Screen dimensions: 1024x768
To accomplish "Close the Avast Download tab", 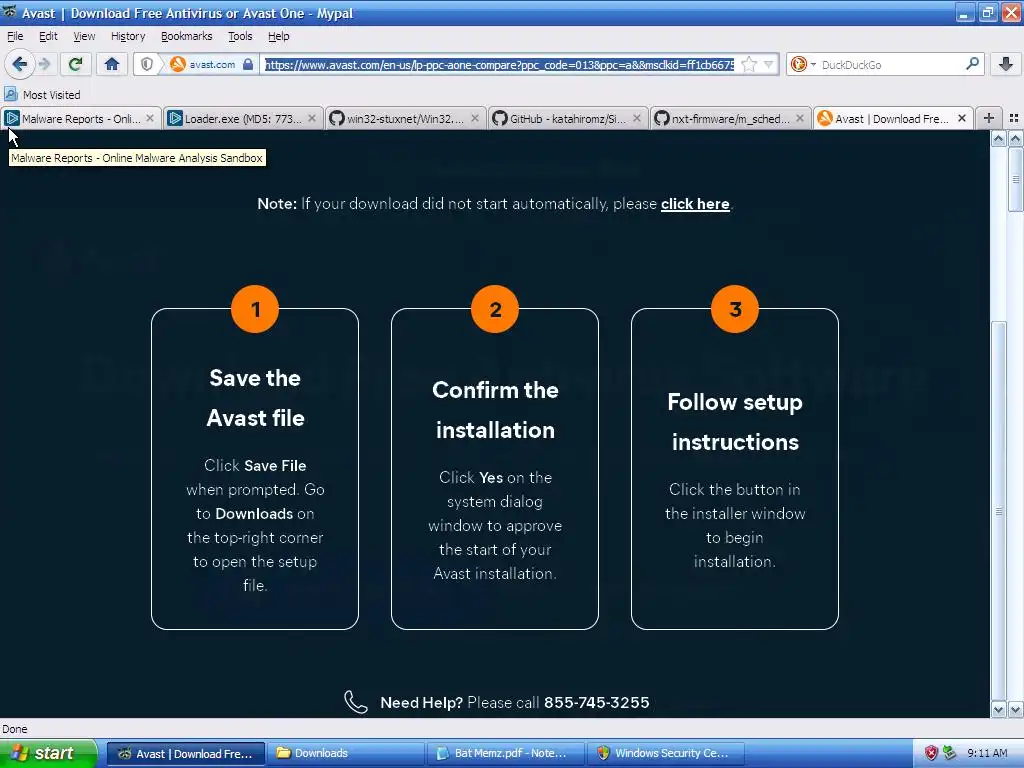I will coord(961,118).
